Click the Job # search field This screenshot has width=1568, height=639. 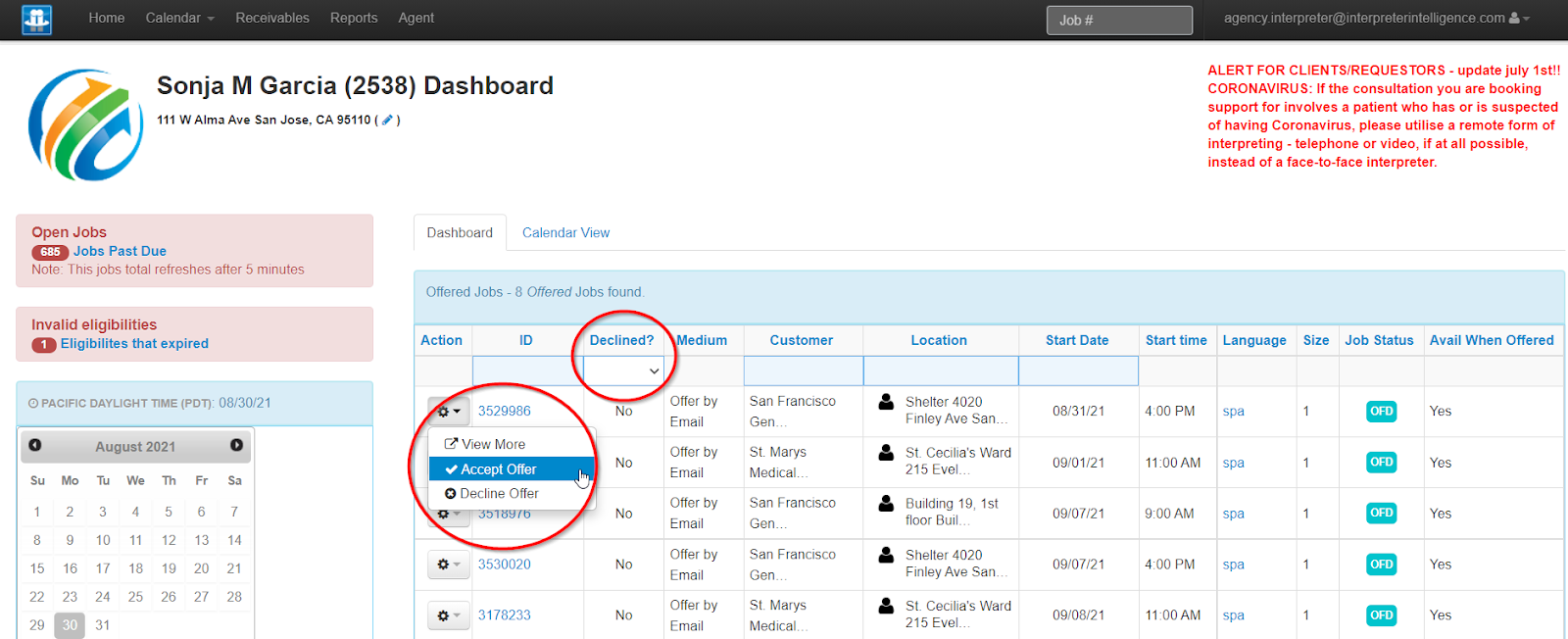coord(1119,20)
